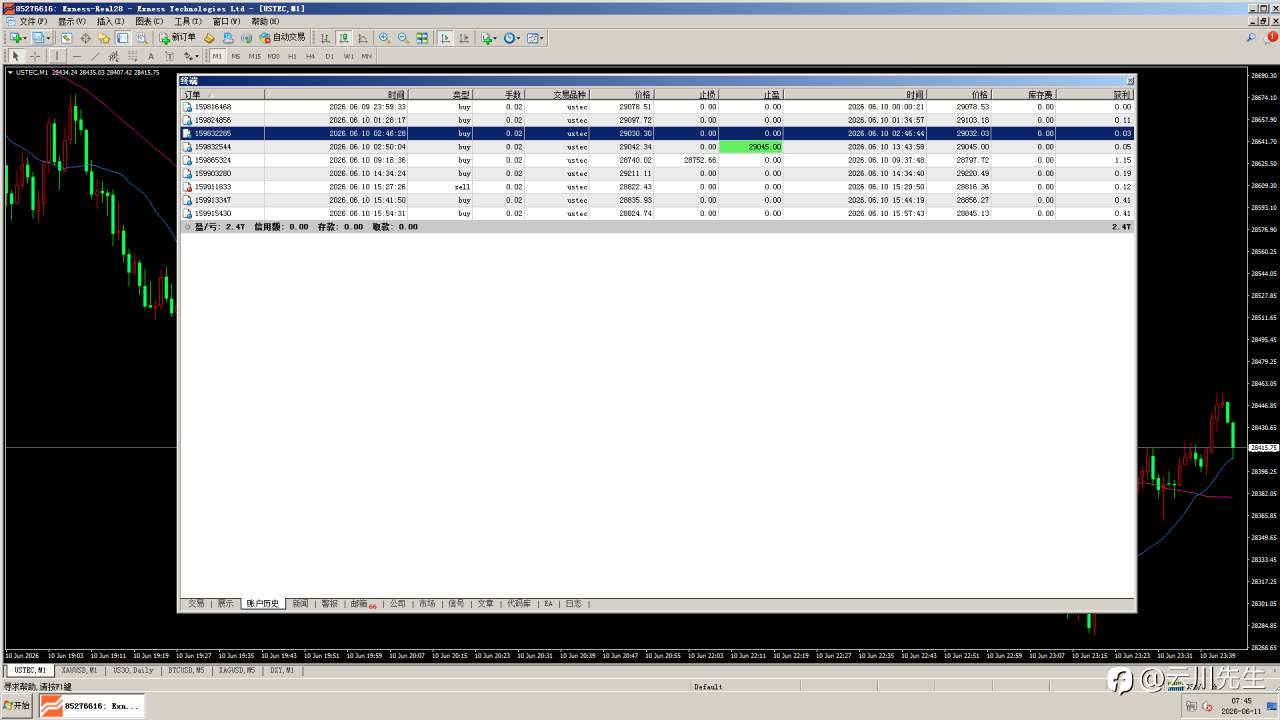Click the zoom out magnifier icon

tap(403, 38)
